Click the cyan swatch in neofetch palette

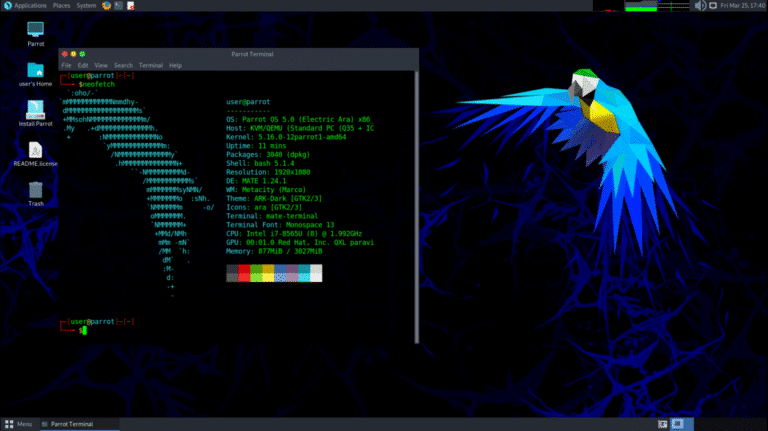tap(304, 273)
